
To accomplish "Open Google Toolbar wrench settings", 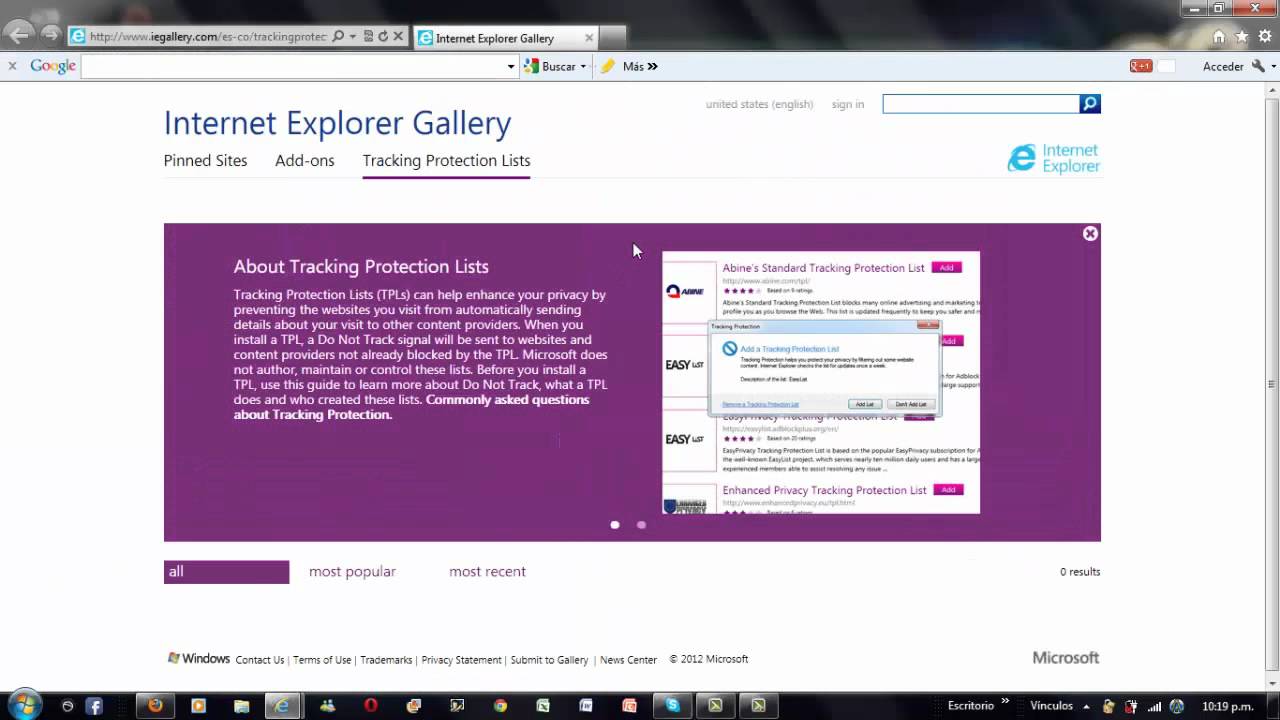I will (x=1258, y=66).
